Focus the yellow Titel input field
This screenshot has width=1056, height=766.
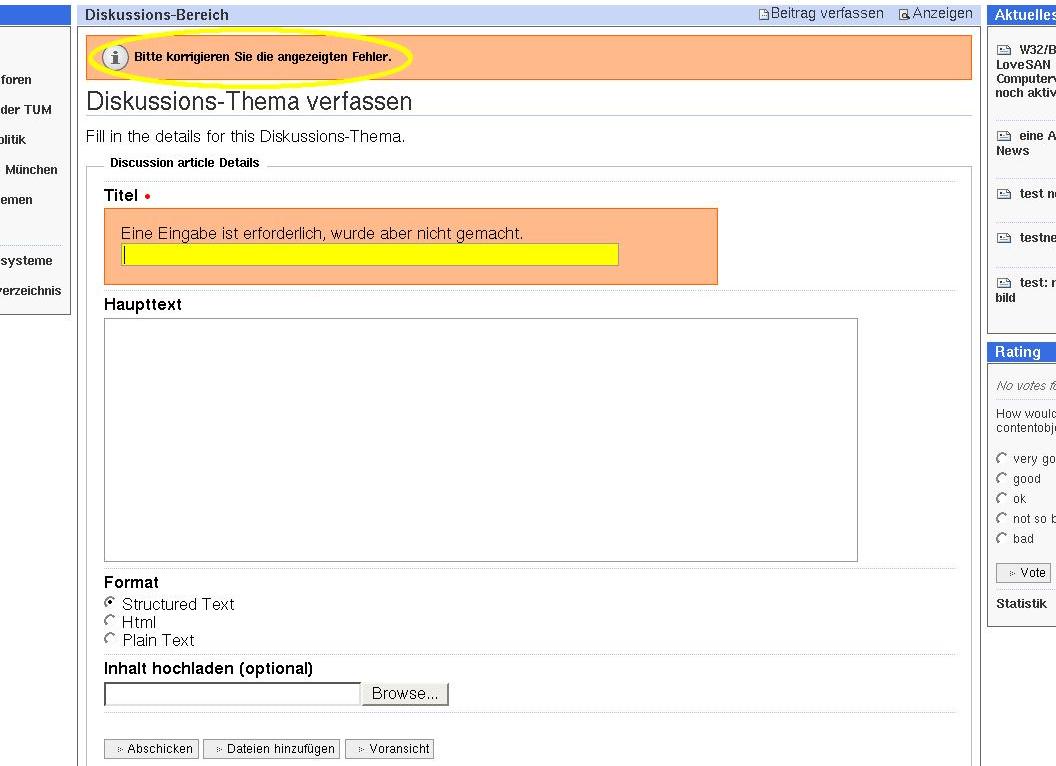[x=370, y=255]
